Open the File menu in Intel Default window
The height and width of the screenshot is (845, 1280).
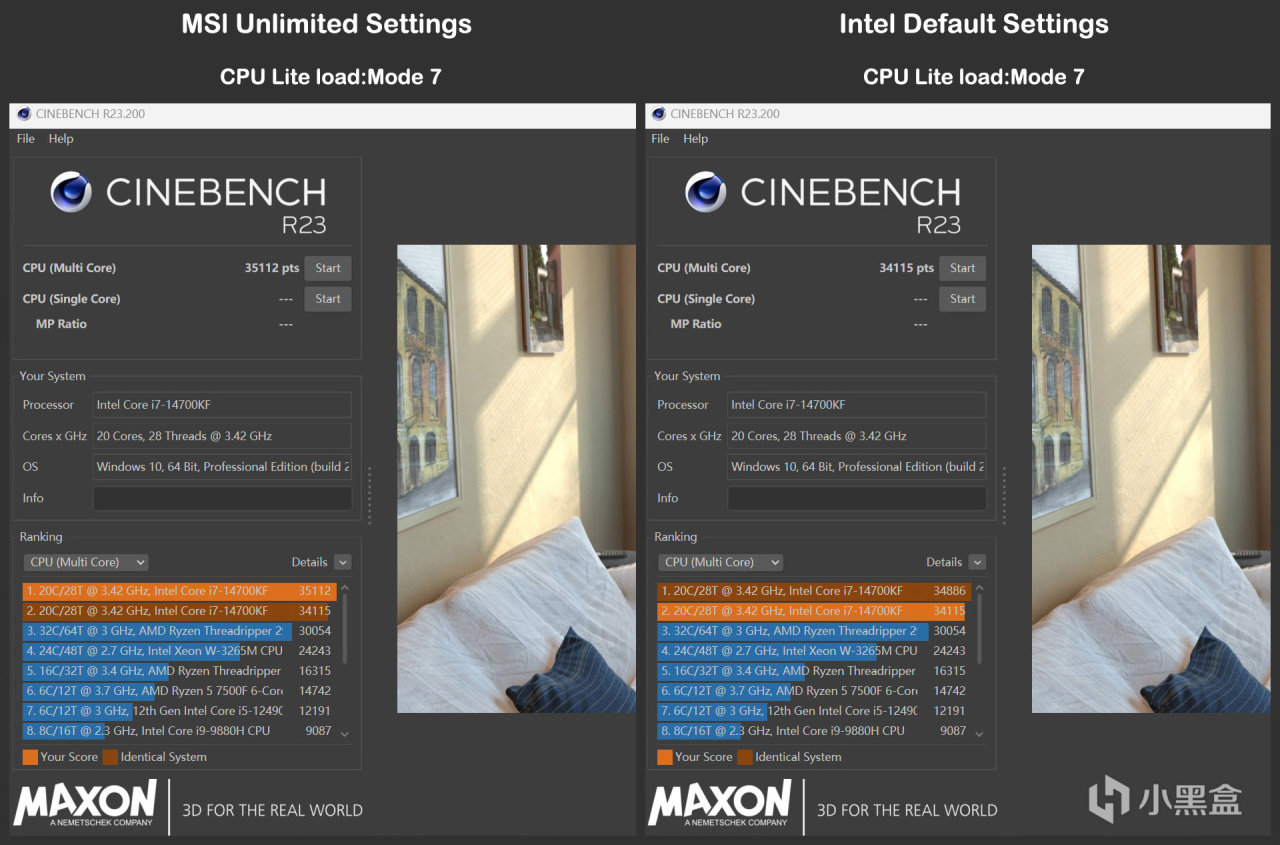point(661,139)
